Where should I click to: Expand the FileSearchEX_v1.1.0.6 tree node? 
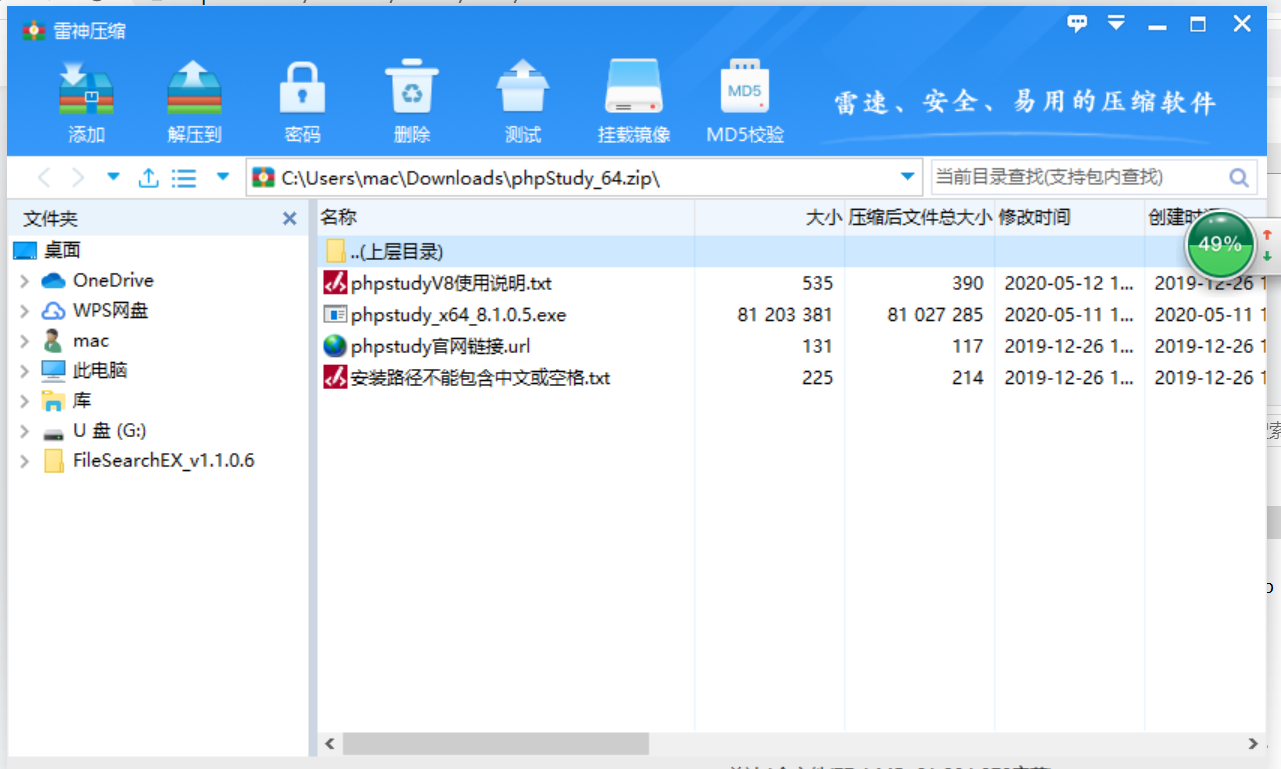coord(25,461)
